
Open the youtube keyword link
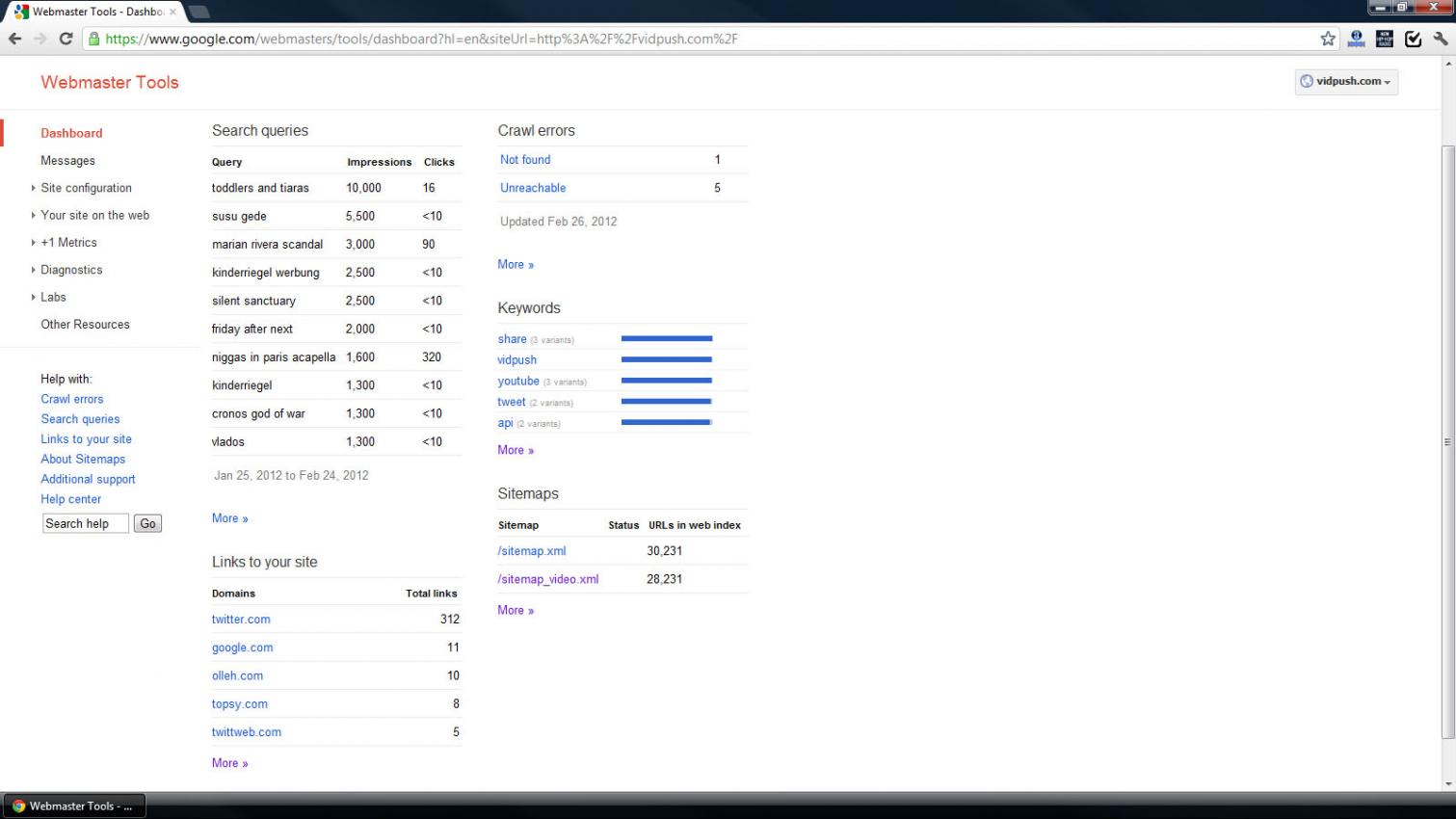(x=518, y=382)
